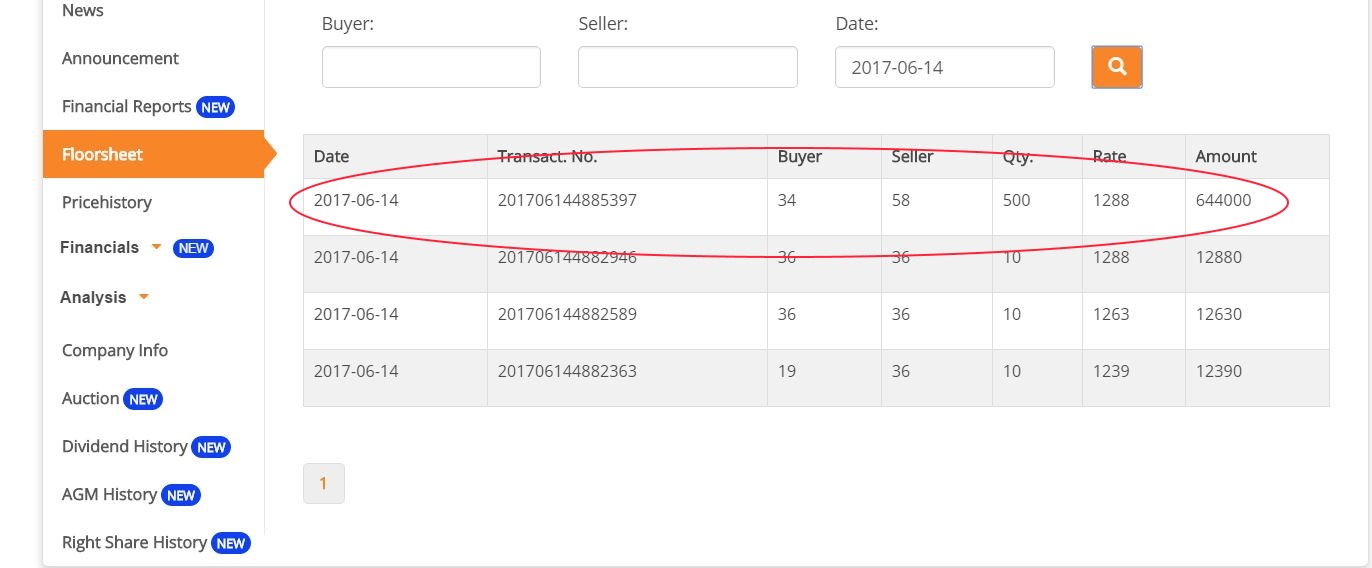This screenshot has width=1372, height=568.
Task: Open the Pricehistory menu item
Action: [107, 202]
